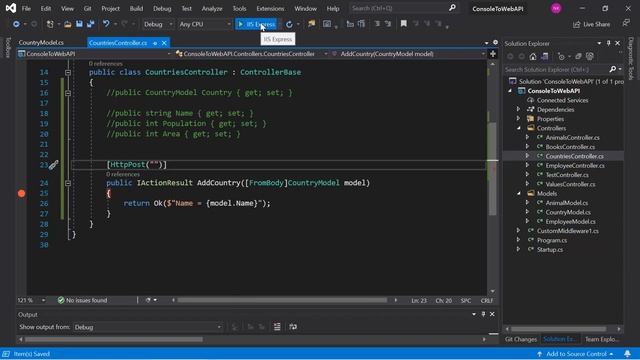The width and height of the screenshot is (640, 360).
Task: Expand the Dependencies node
Action: [519, 109]
